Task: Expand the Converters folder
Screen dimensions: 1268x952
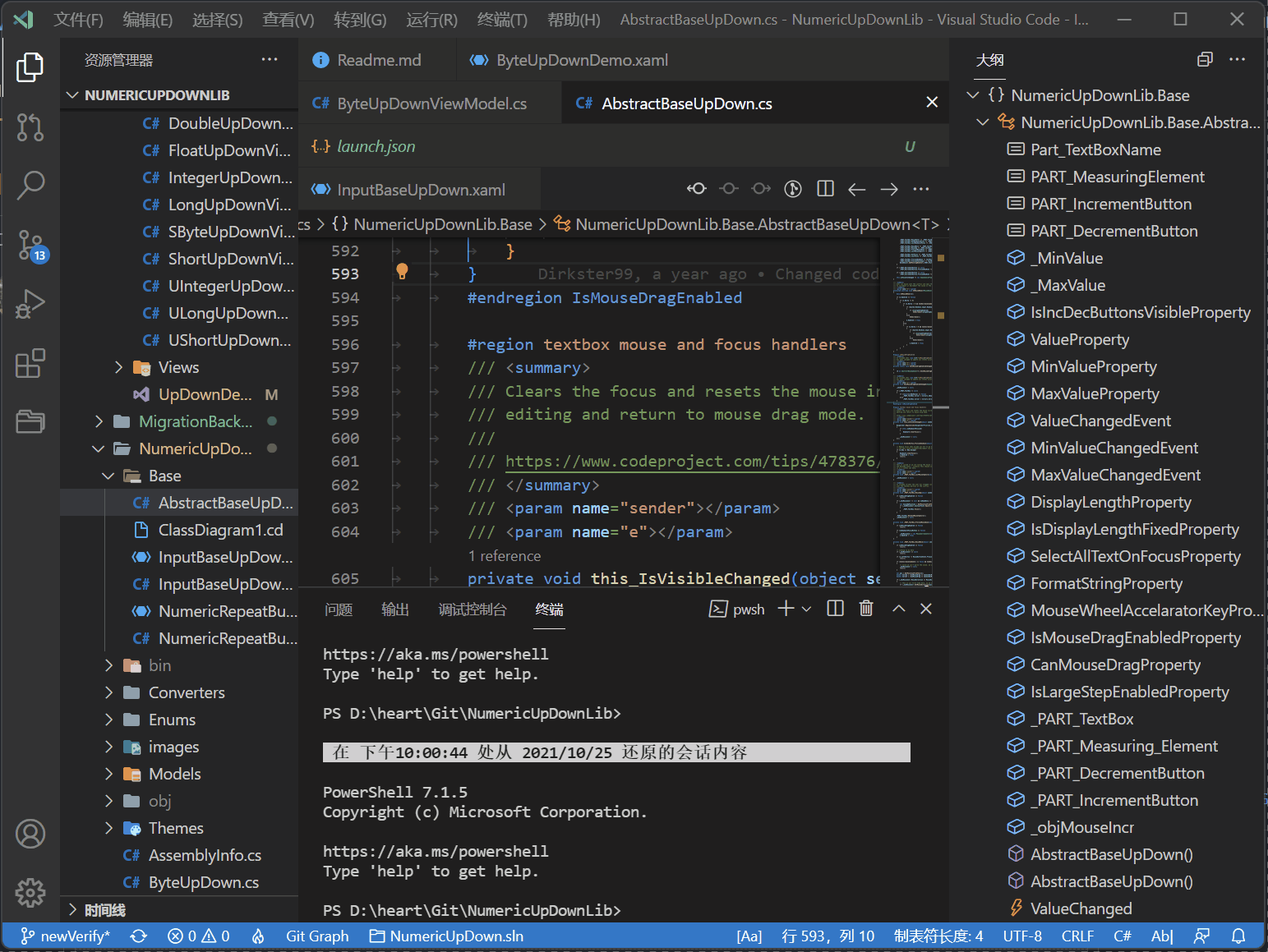Action: click(x=109, y=692)
